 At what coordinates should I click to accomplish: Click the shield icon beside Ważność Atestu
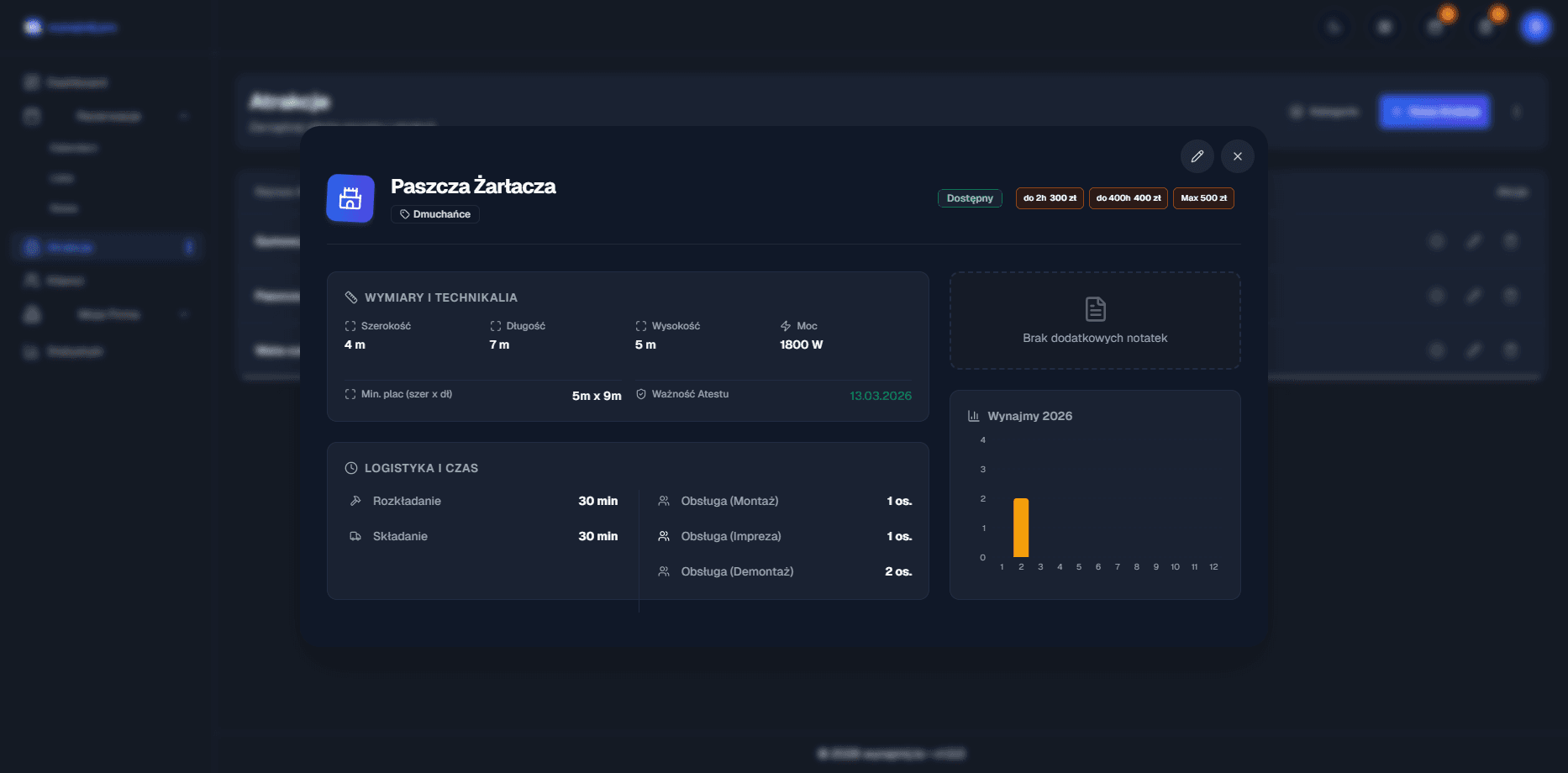641,394
